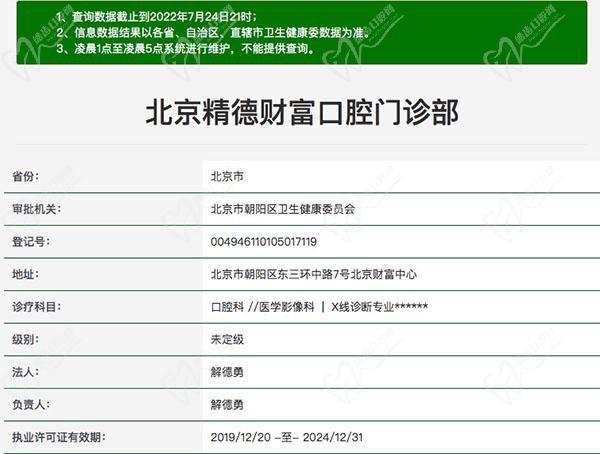Viewport: 600px width, 454px height.
Task: Click the notice line 凌晨1点至凌晨5点系统进行维护
Action: coord(185,49)
